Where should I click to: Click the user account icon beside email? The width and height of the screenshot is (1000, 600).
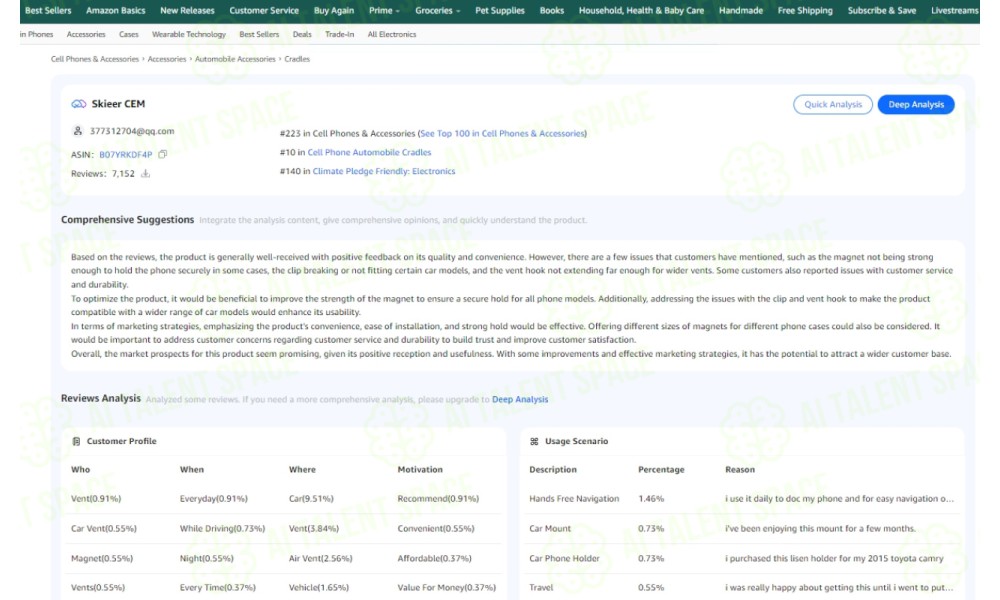(x=78, y=131)
